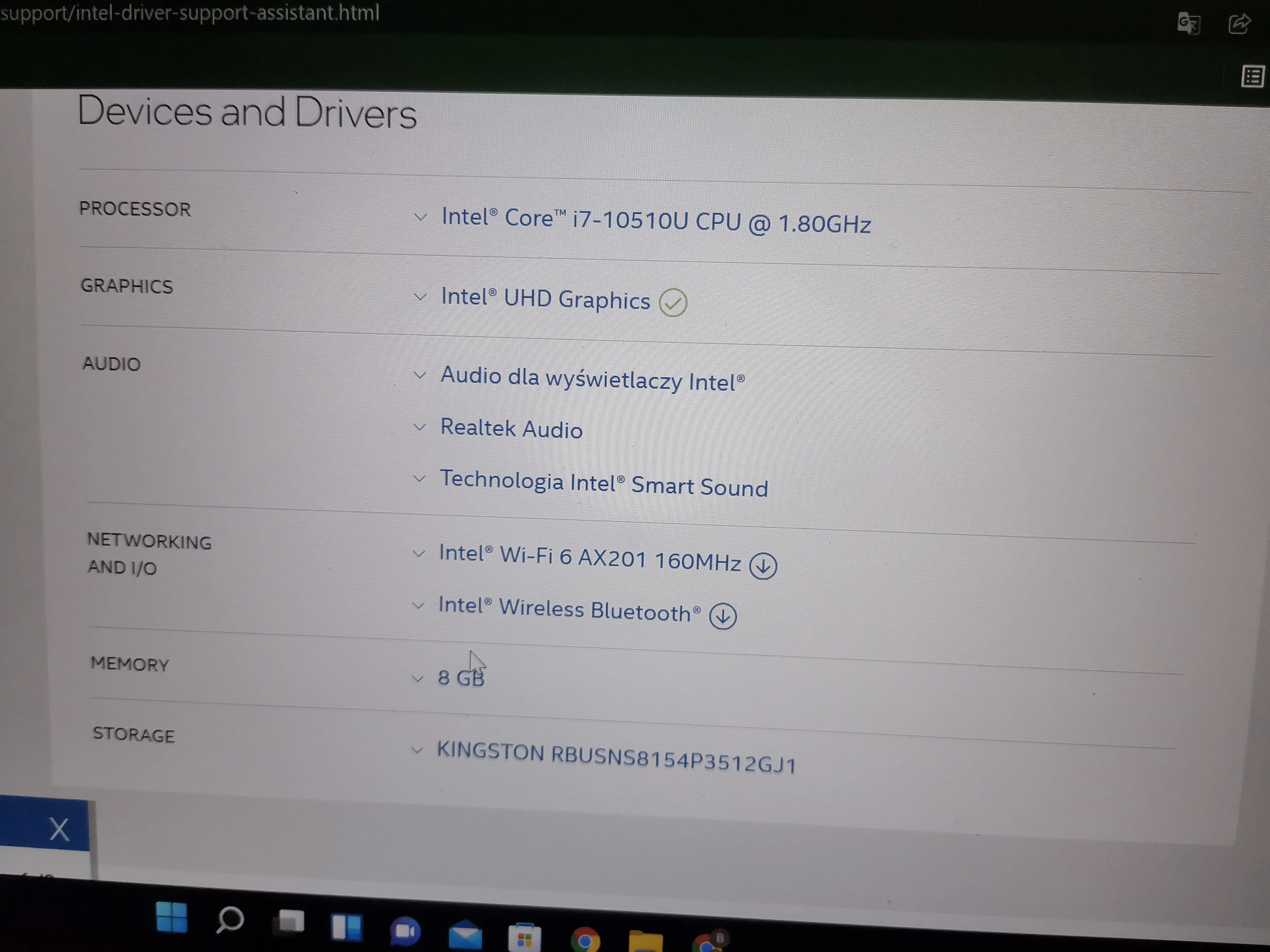Open Windows Start menu from taskbar
Screen dimensions: 1270x952
click(172, 917)
